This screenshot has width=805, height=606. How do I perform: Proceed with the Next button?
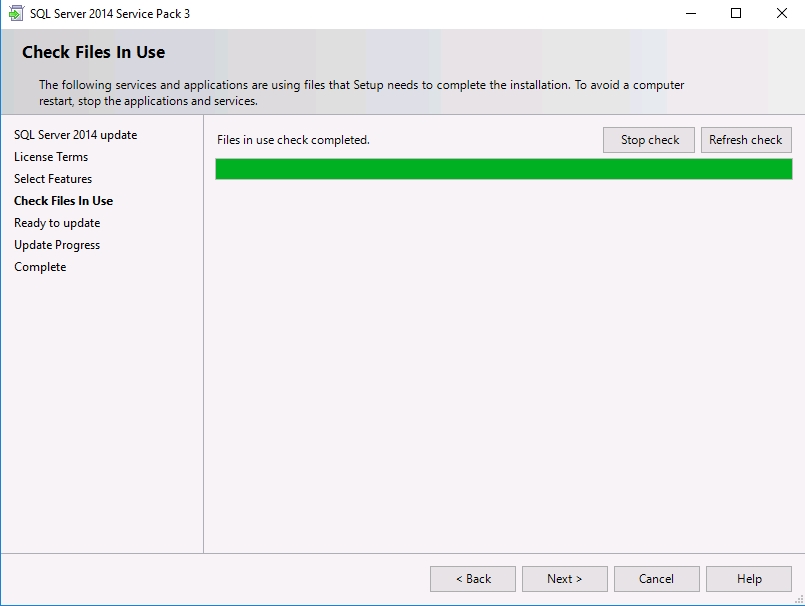coord(565,579)
